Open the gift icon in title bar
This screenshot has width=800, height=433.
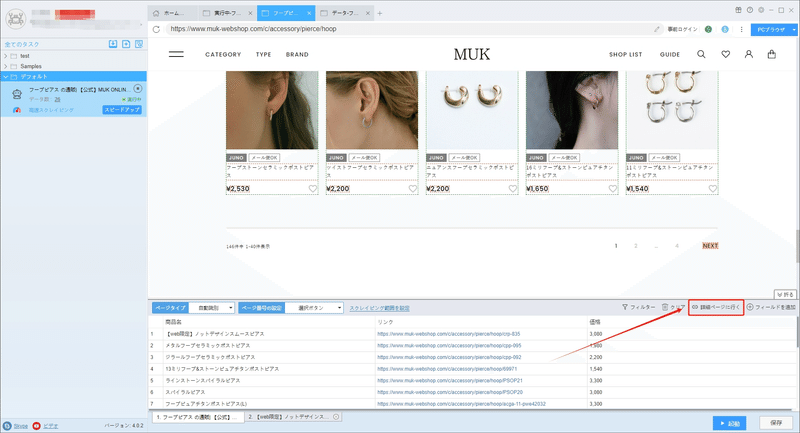point(738,10)
